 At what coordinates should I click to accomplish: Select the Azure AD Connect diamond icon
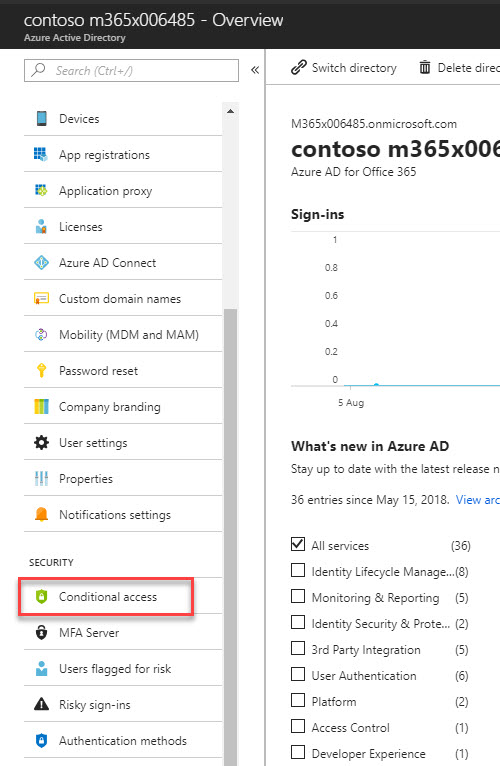coord(42,263)
